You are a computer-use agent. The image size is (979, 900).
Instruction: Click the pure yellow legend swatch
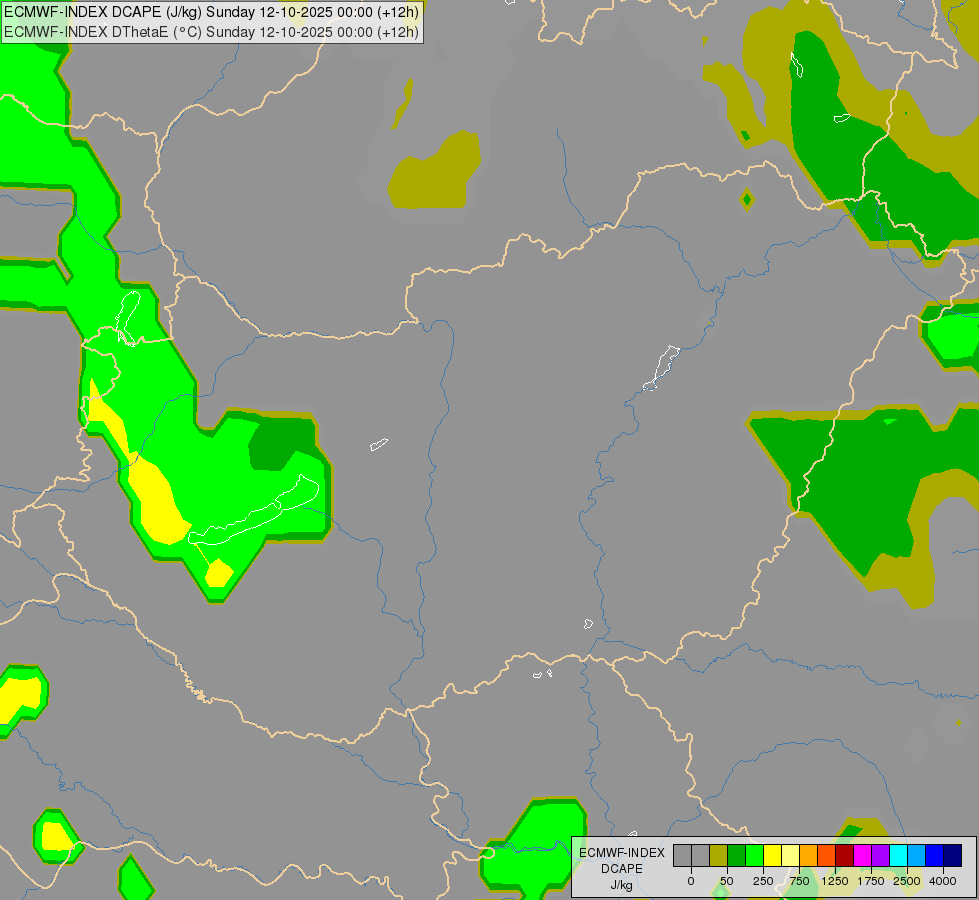(773, 856)
